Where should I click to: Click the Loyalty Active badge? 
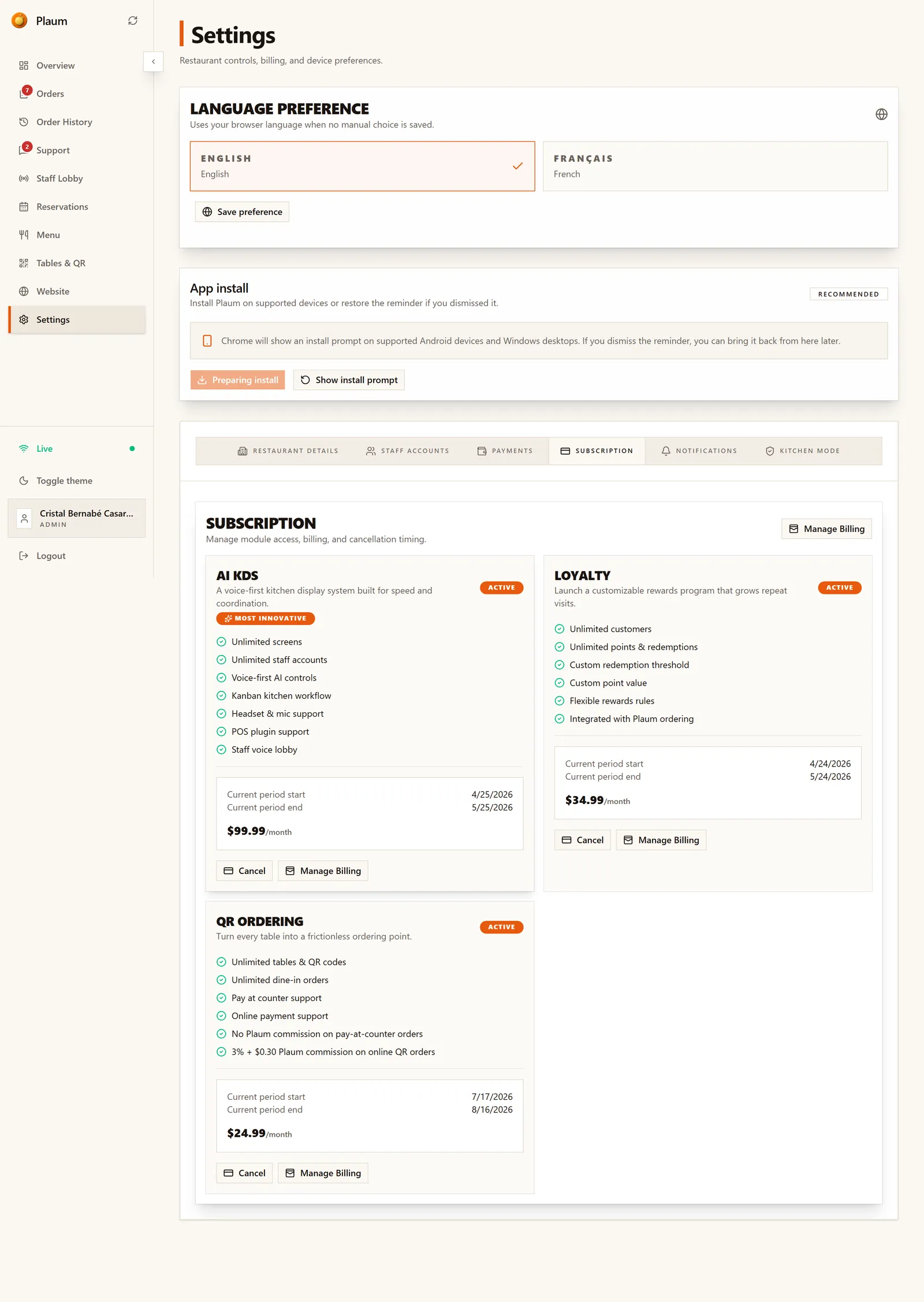840,587
